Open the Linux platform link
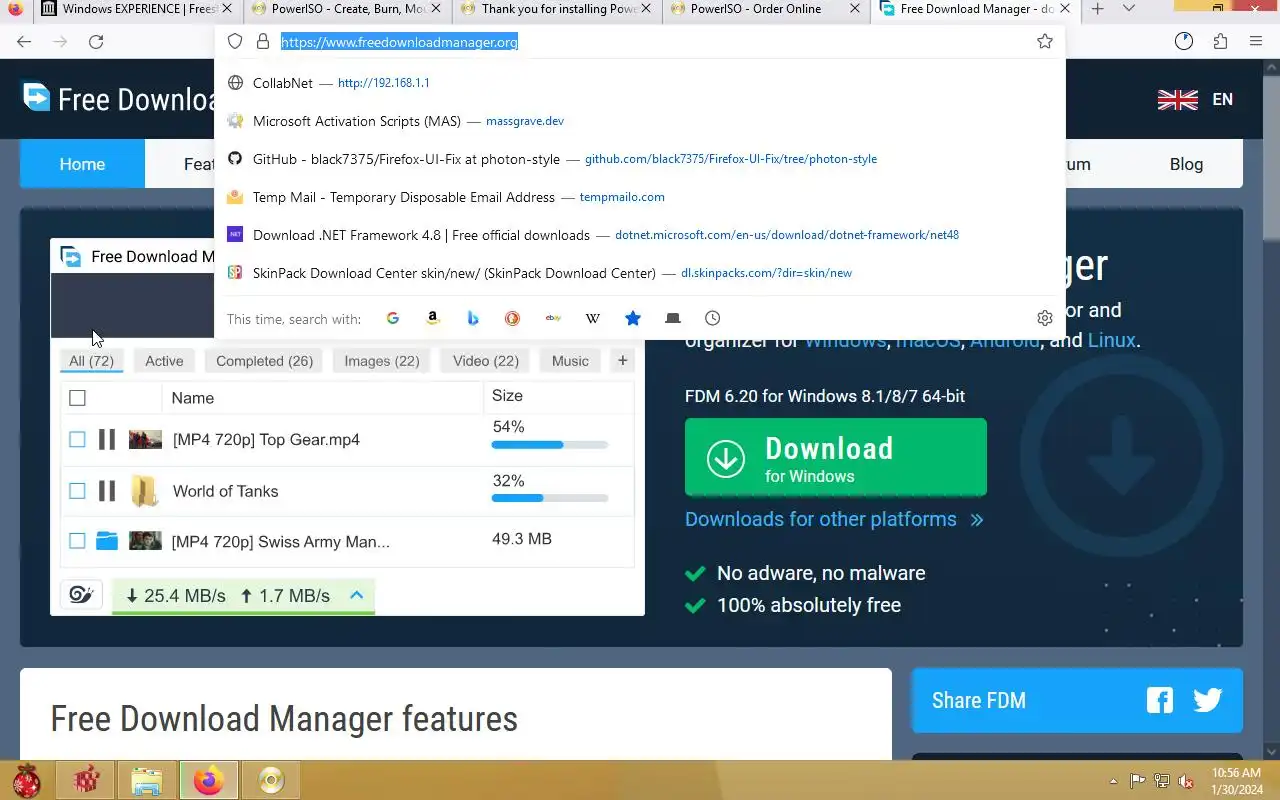The image size is (1280, 800). (1111, 340)
